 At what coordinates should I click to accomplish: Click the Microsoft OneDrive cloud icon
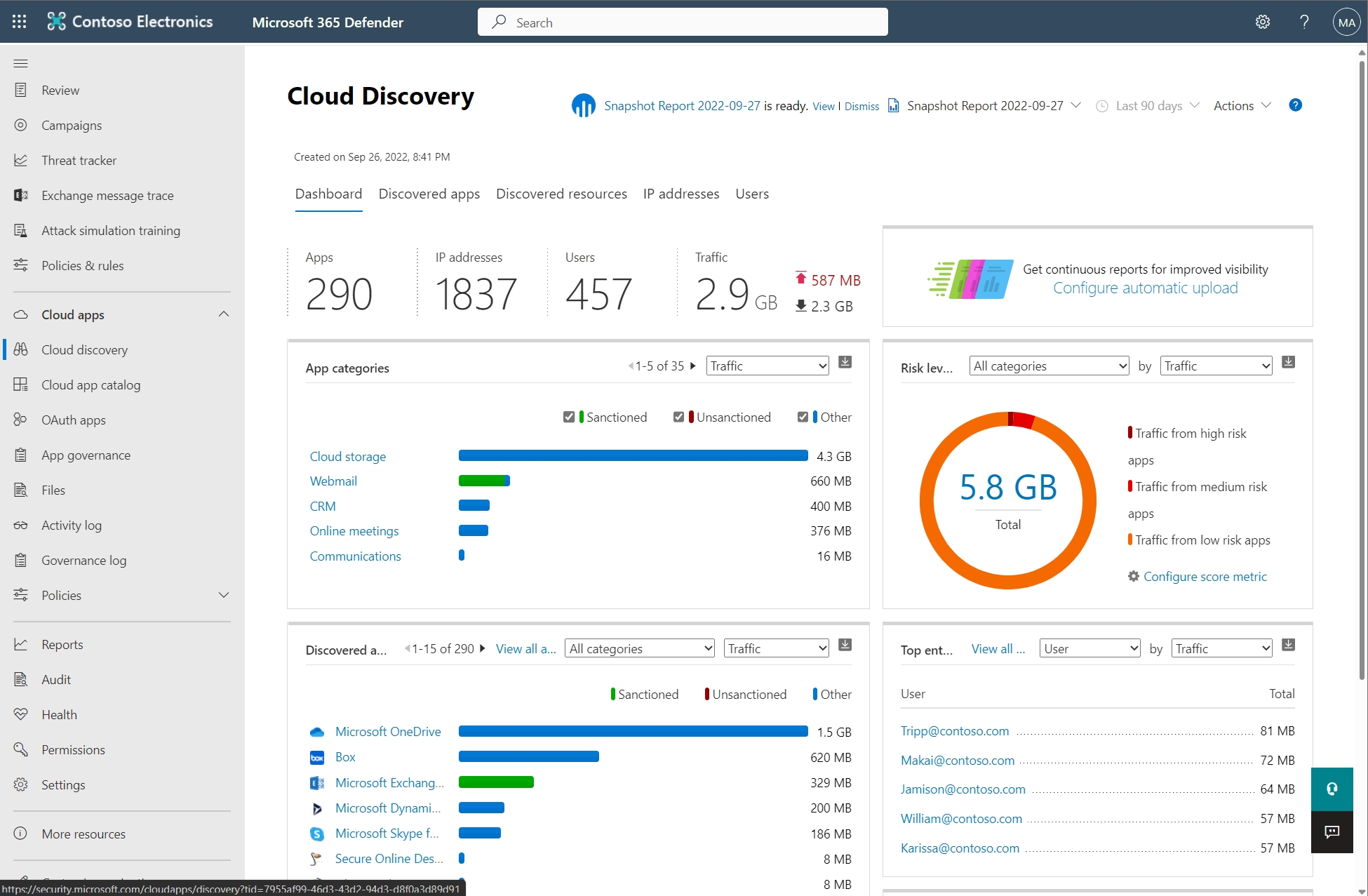(317, 732)
